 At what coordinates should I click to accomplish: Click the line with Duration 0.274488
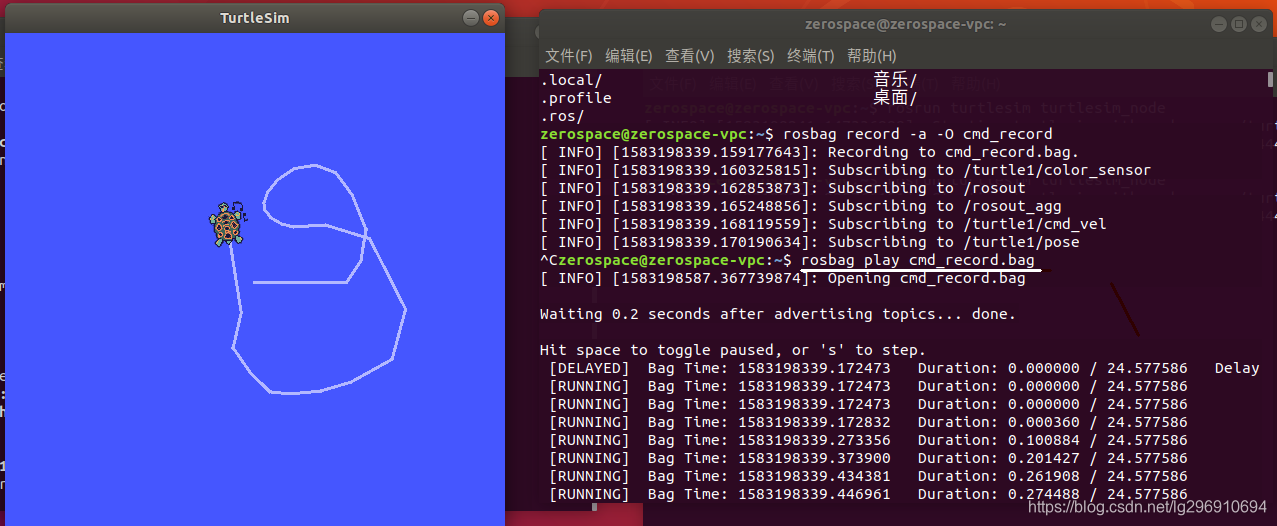pyautogui.click(x=868, y=494)
